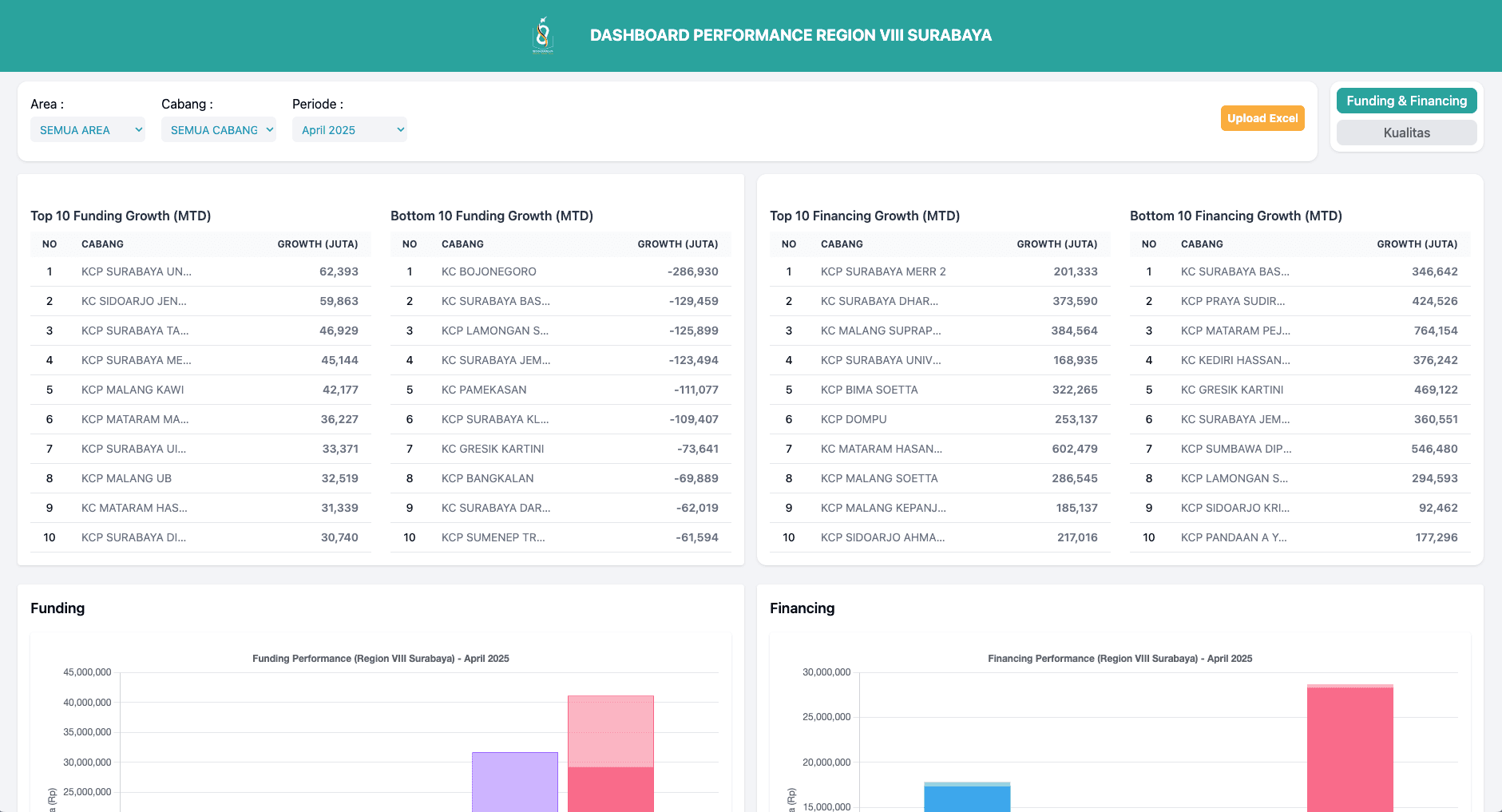1502x812 pixels.
Task: Click the GROWTH (JUTA) header in Top 10 Funding
Action: coord(318,244)
